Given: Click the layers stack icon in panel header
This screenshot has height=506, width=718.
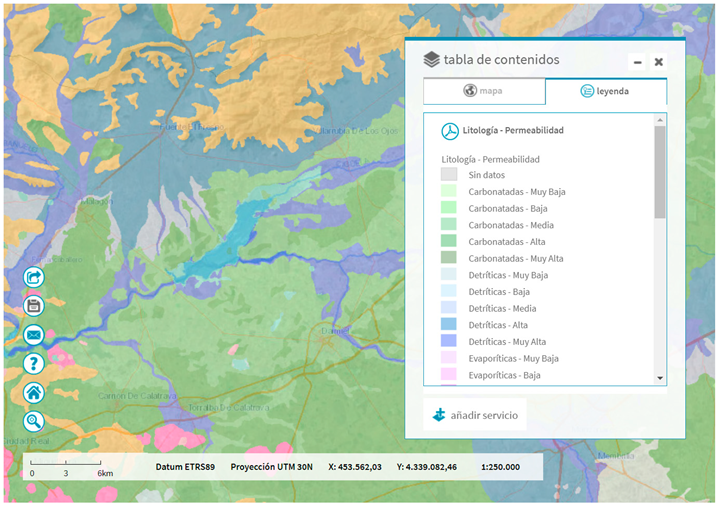Looking at the screenshot, I should (431, 60).
